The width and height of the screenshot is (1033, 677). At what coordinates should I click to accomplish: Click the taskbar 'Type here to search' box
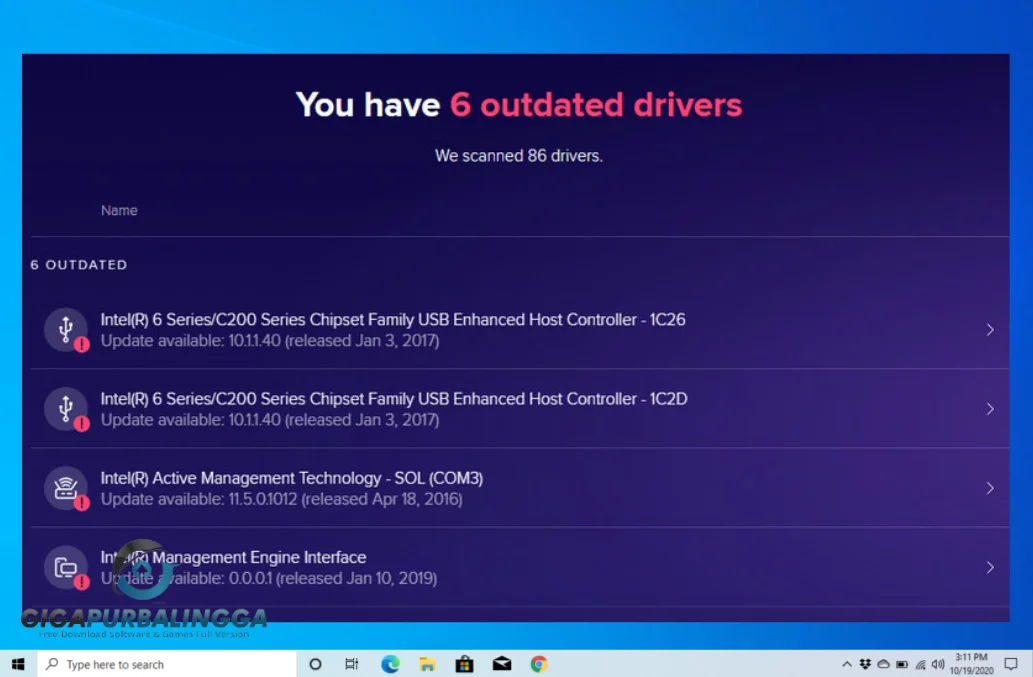[167, 664]
